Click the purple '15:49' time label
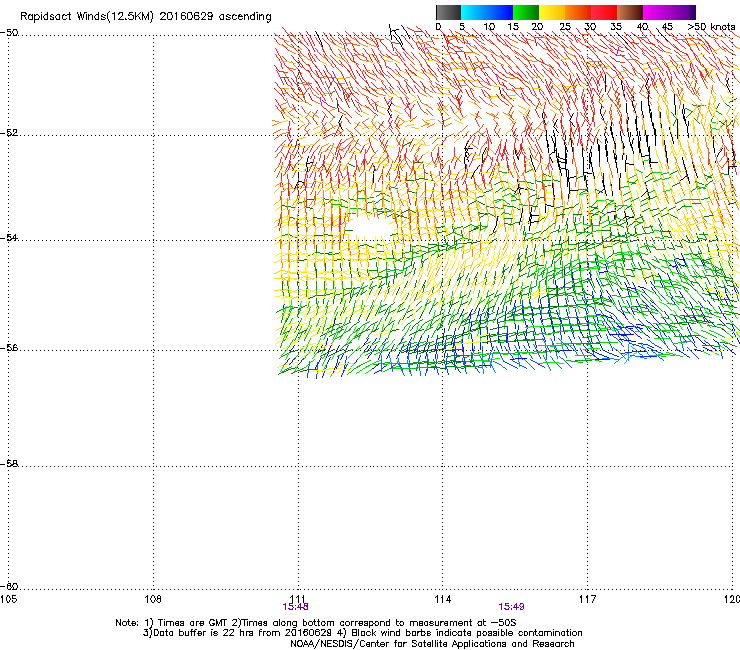 point(511,607)
